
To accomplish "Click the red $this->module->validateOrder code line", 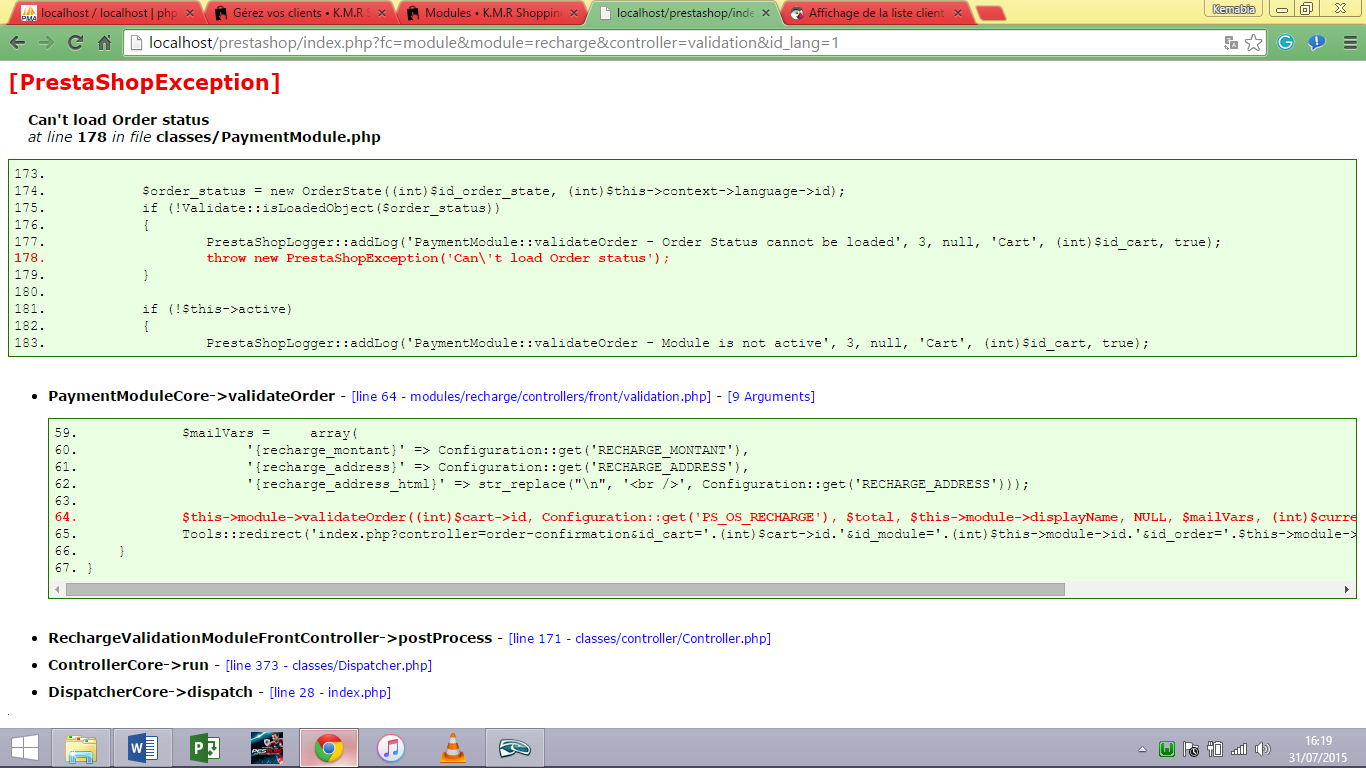I will pyautogui.click(x=768, y=518).
